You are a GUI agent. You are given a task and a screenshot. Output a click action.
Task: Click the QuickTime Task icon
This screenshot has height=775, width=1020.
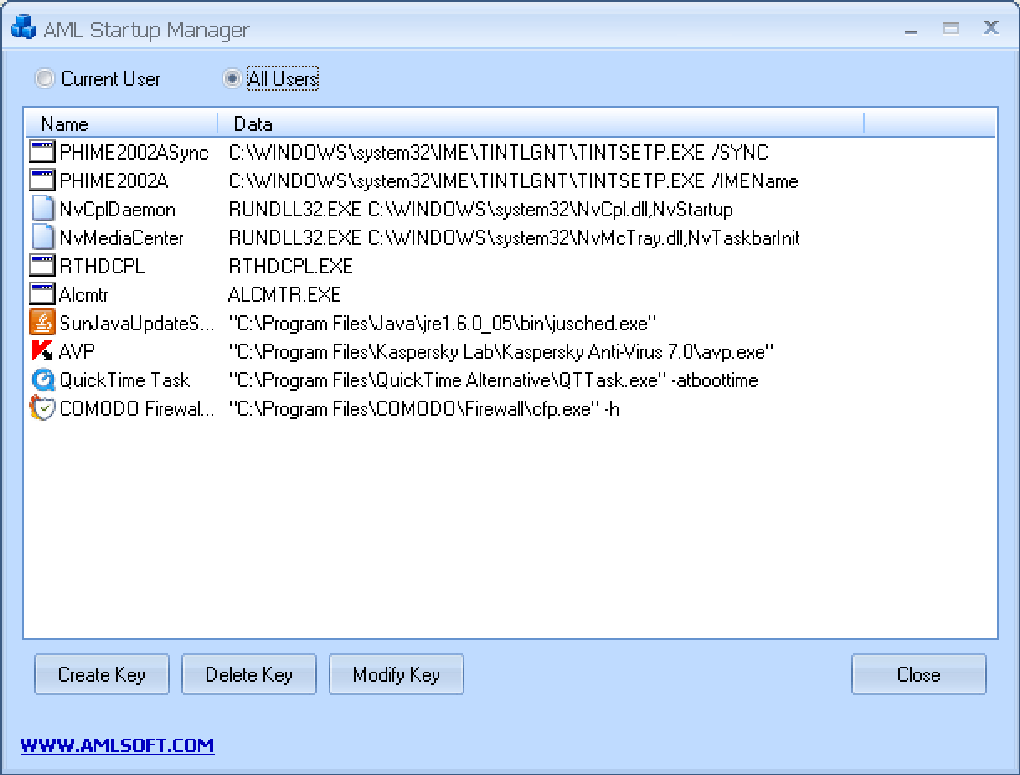[x=42, y=379]
